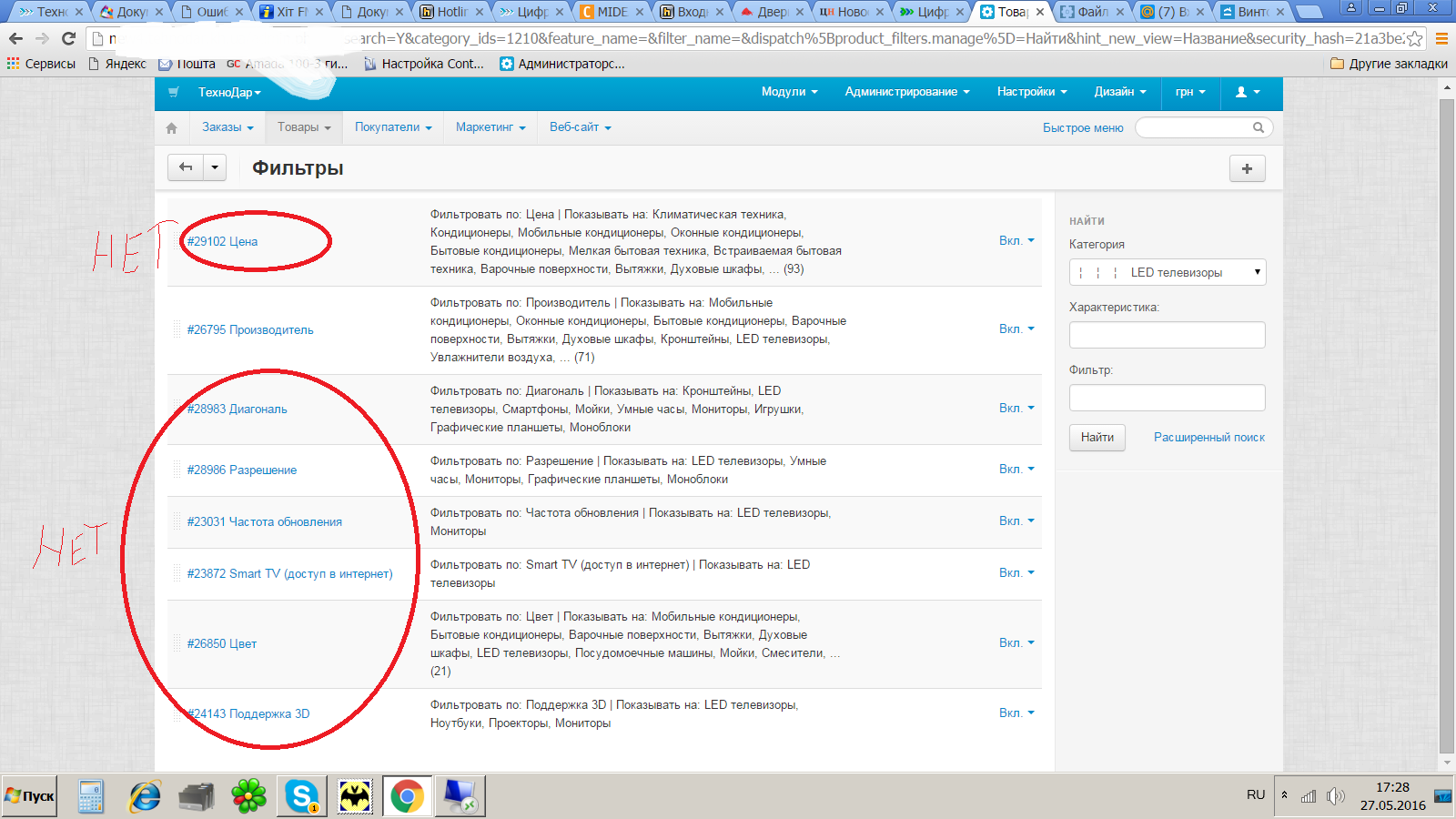Open Skype from the taskbar

point(302,796)
